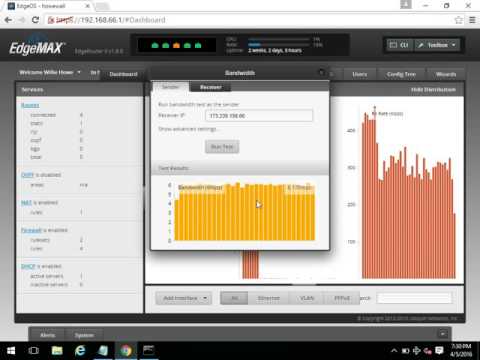Image resolution: width=480 pixels, height=360 pixels.
Task: Close the Bandwidth dialog
Action: pyautogui.click(x=322, y=72)
